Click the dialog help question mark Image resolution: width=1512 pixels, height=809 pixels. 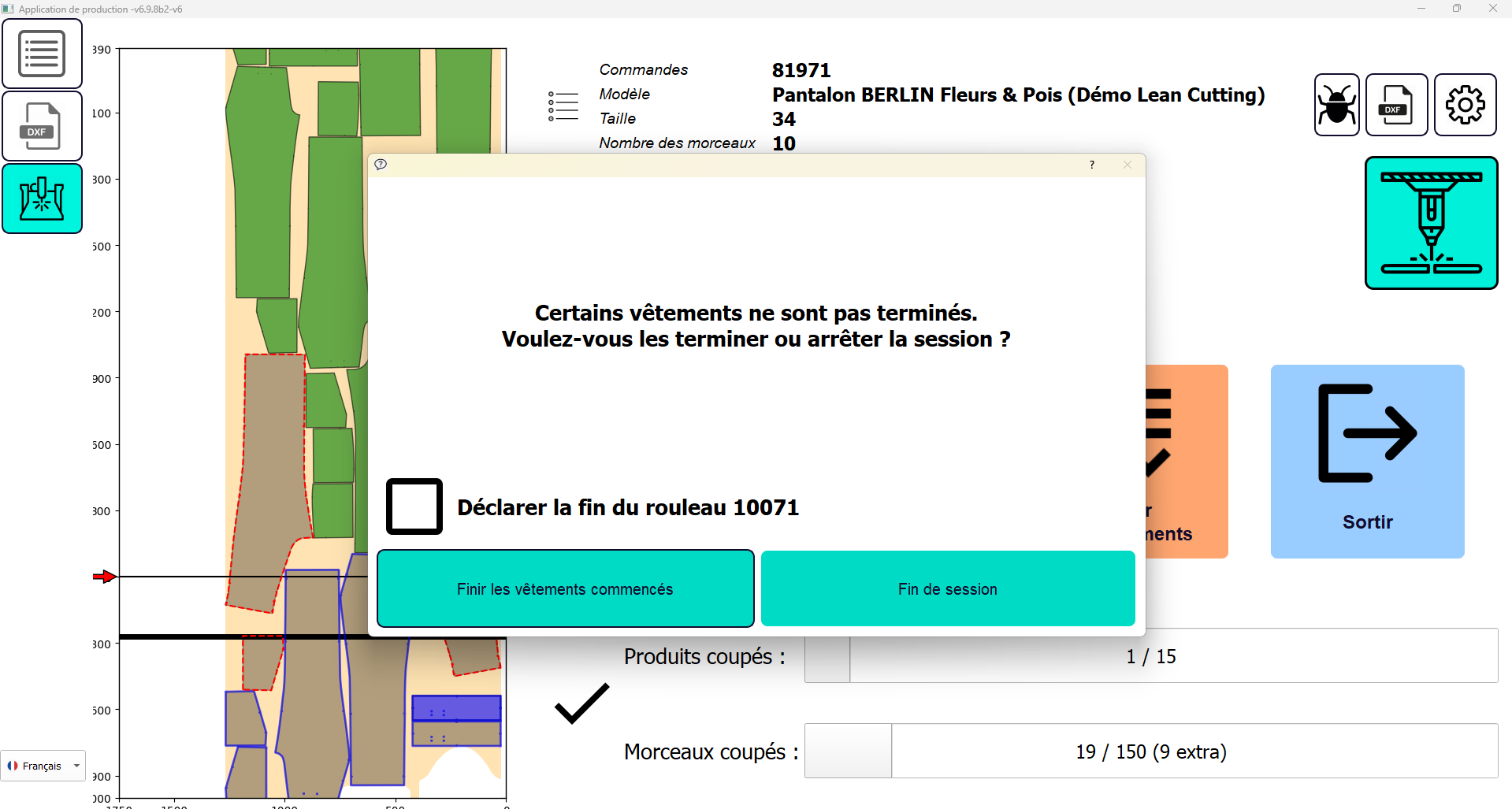point(1091,165)
